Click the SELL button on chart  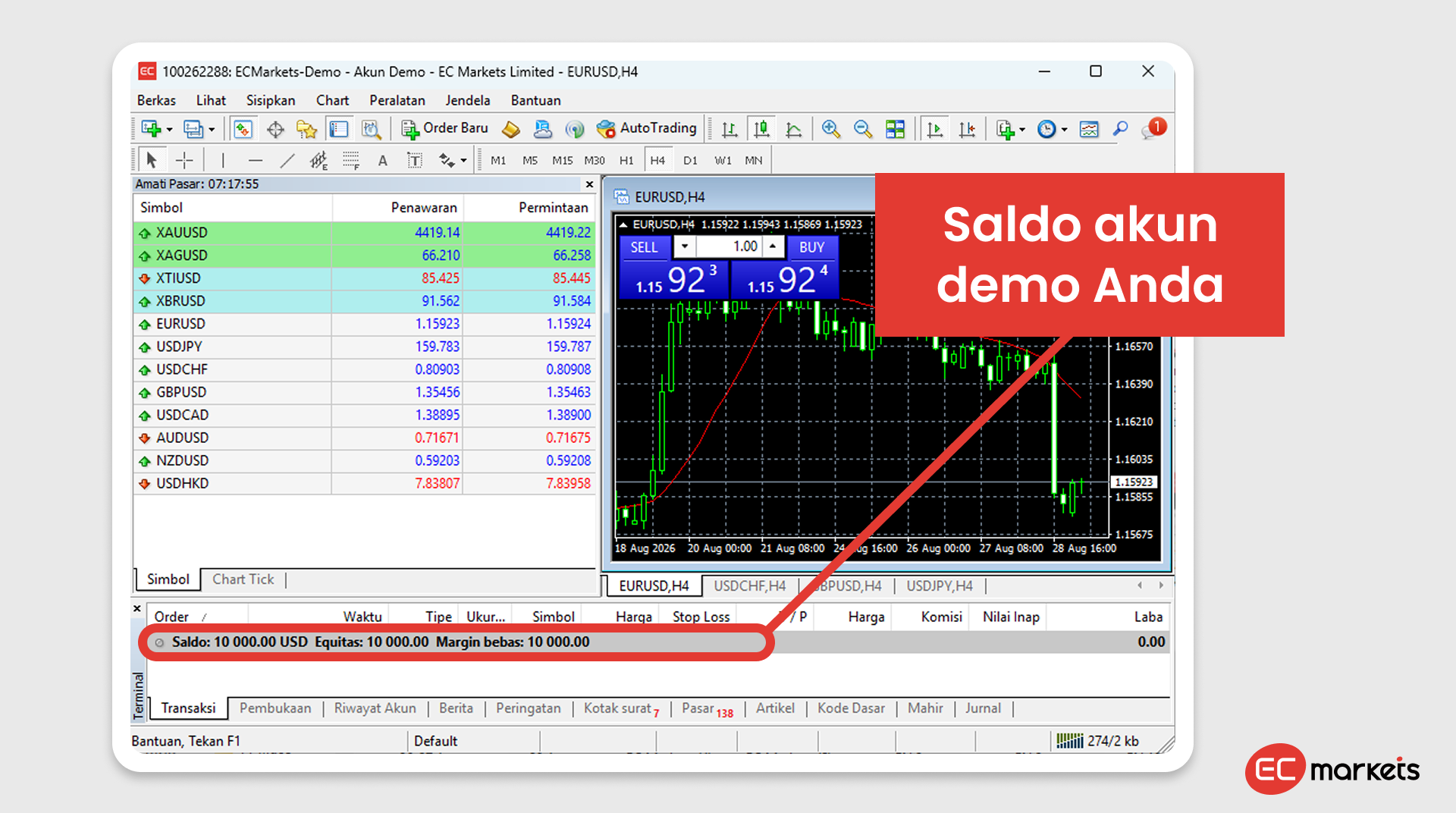click(x=645, y=247)
